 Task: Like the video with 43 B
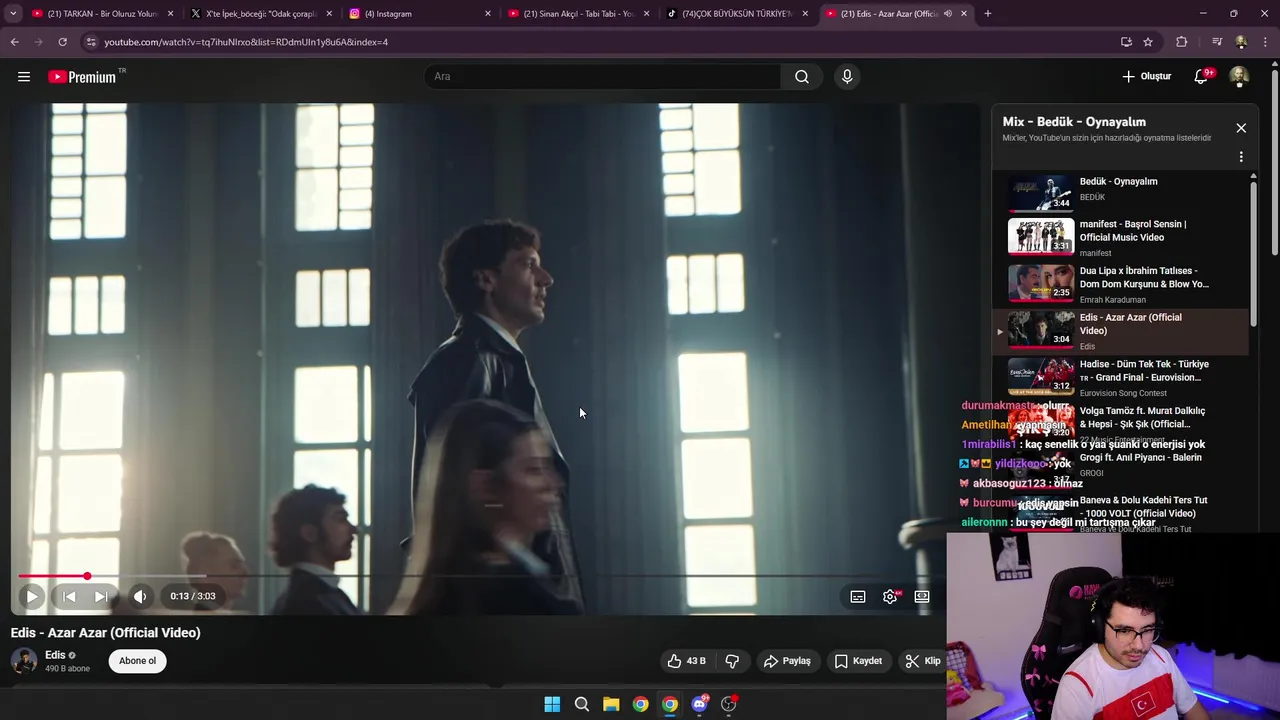tap(686, 661)
